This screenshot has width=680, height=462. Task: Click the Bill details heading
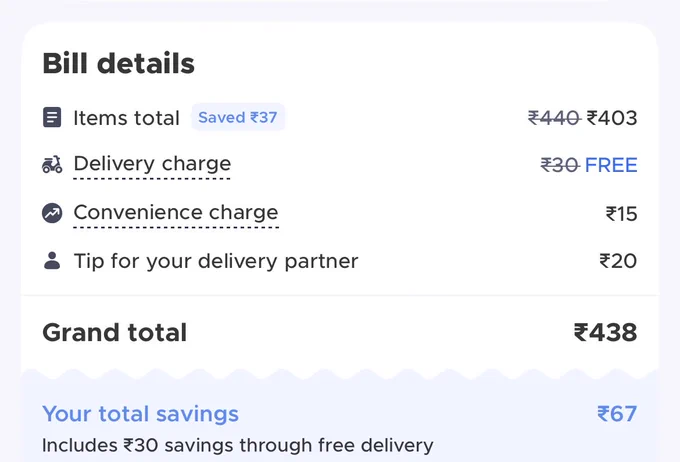(118, 63)
